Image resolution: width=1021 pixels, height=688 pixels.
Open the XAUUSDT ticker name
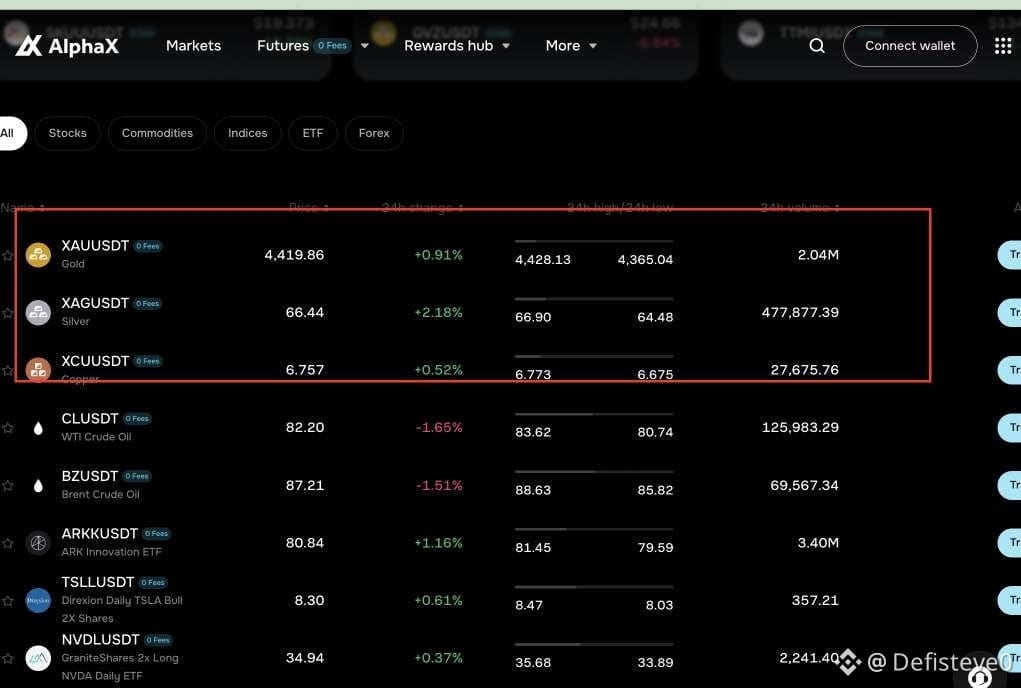pos(95,246)
